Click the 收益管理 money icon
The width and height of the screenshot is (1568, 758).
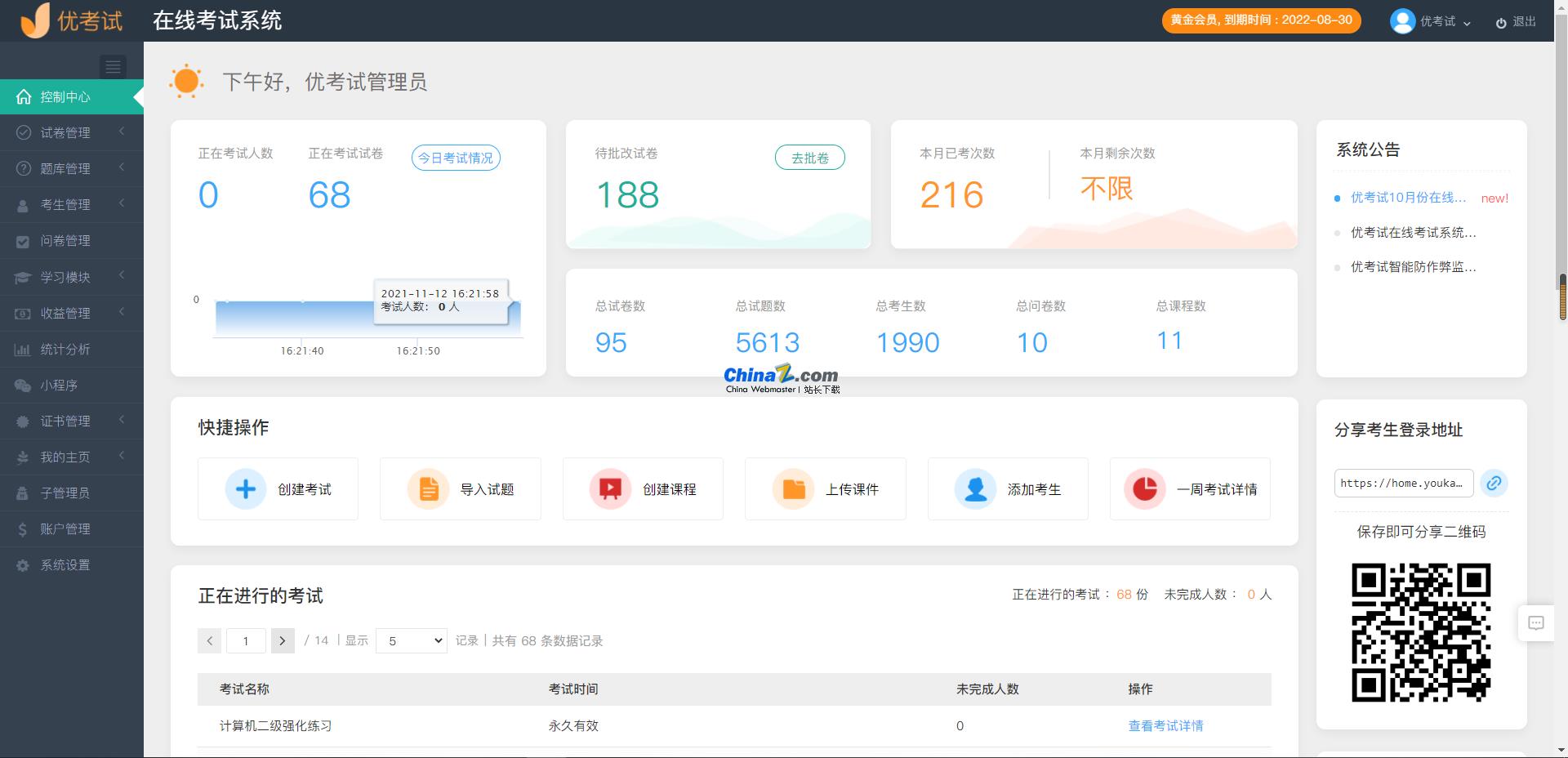(23, 314)
